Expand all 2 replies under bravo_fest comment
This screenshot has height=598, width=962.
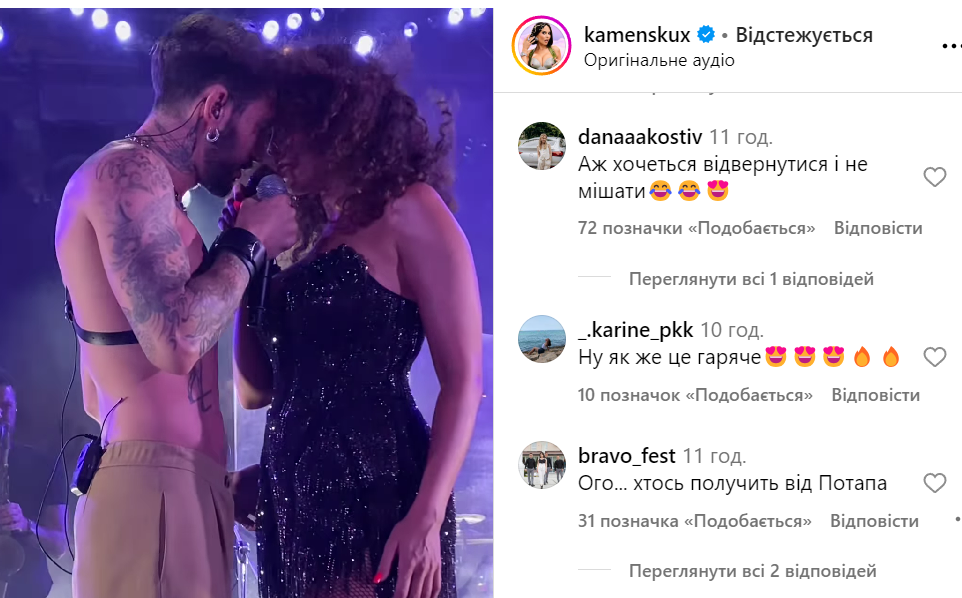click(x=752, y=571)
